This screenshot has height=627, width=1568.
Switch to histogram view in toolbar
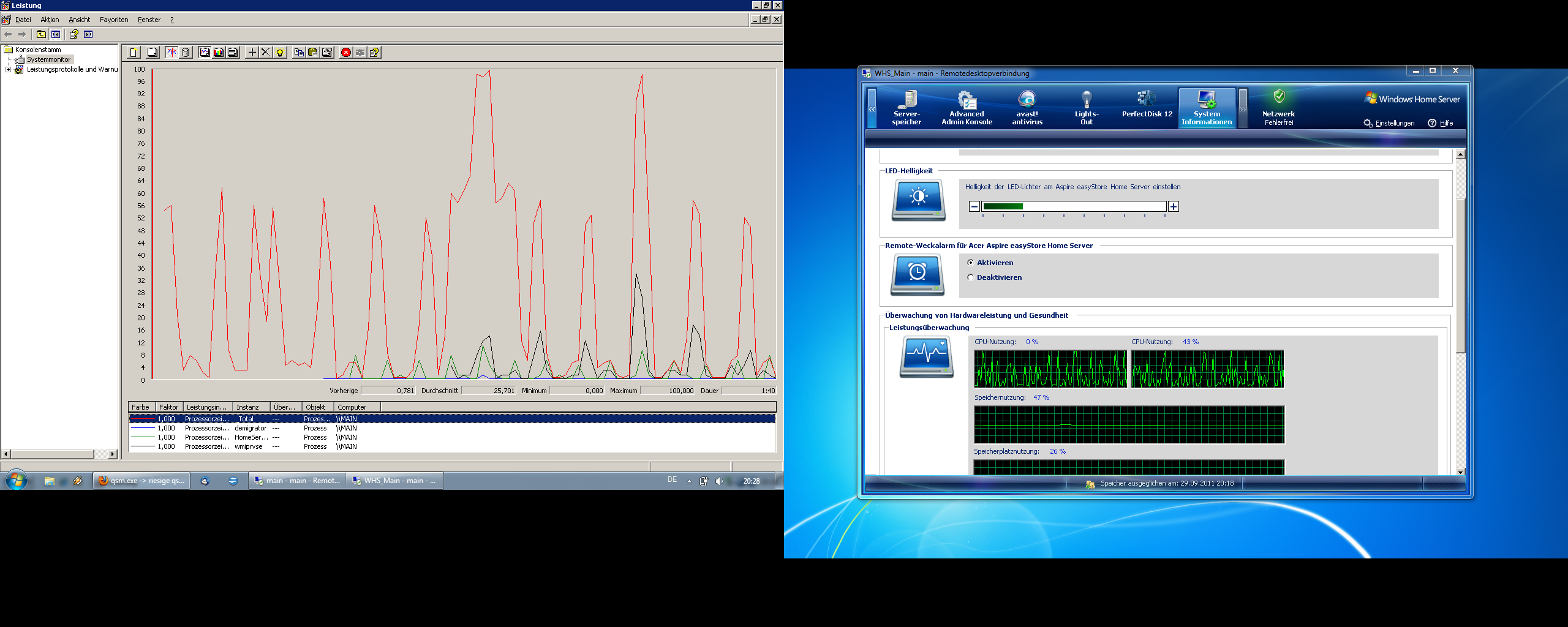tap(219, 53)
